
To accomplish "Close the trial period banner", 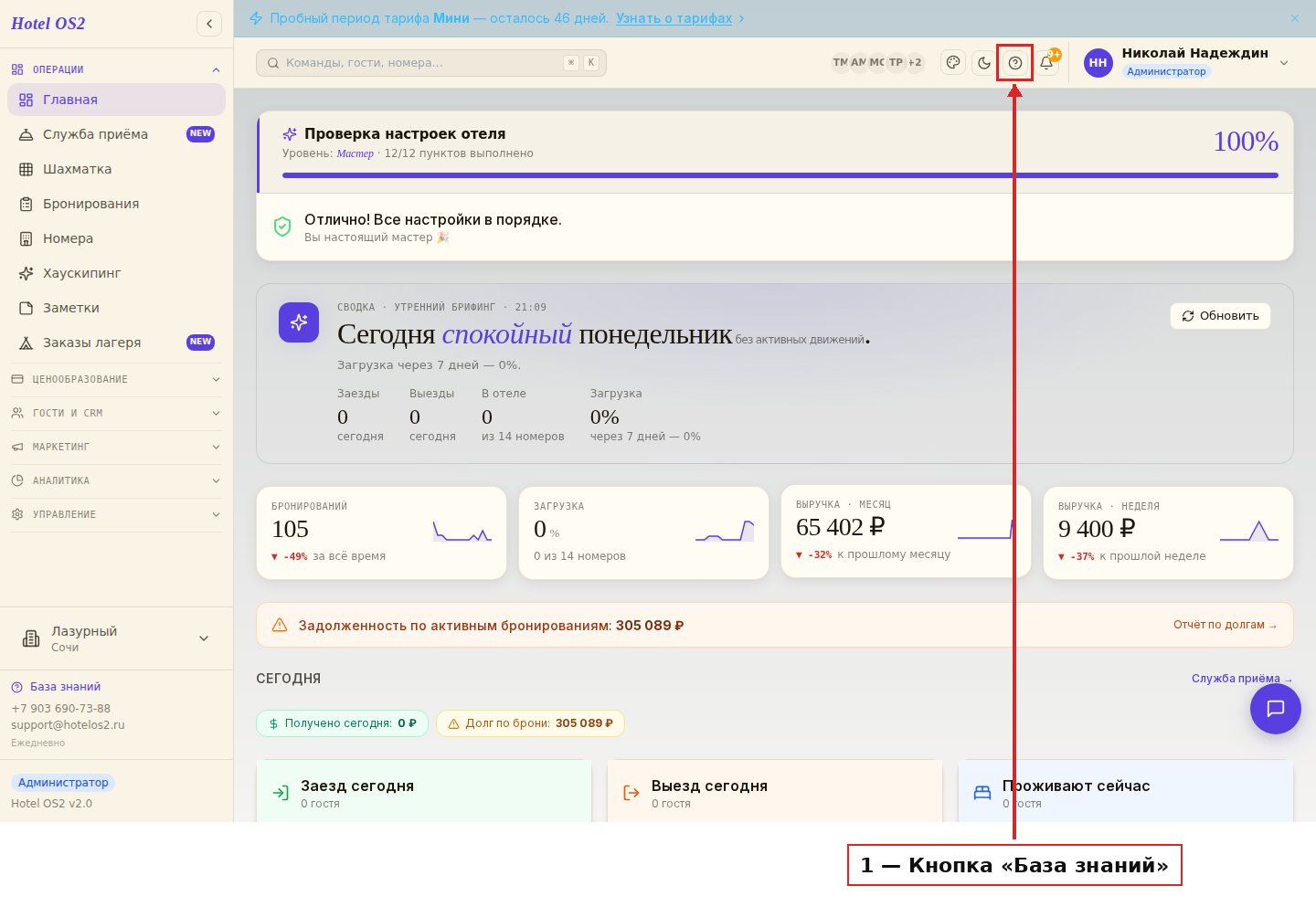I will click(1295, 18).
